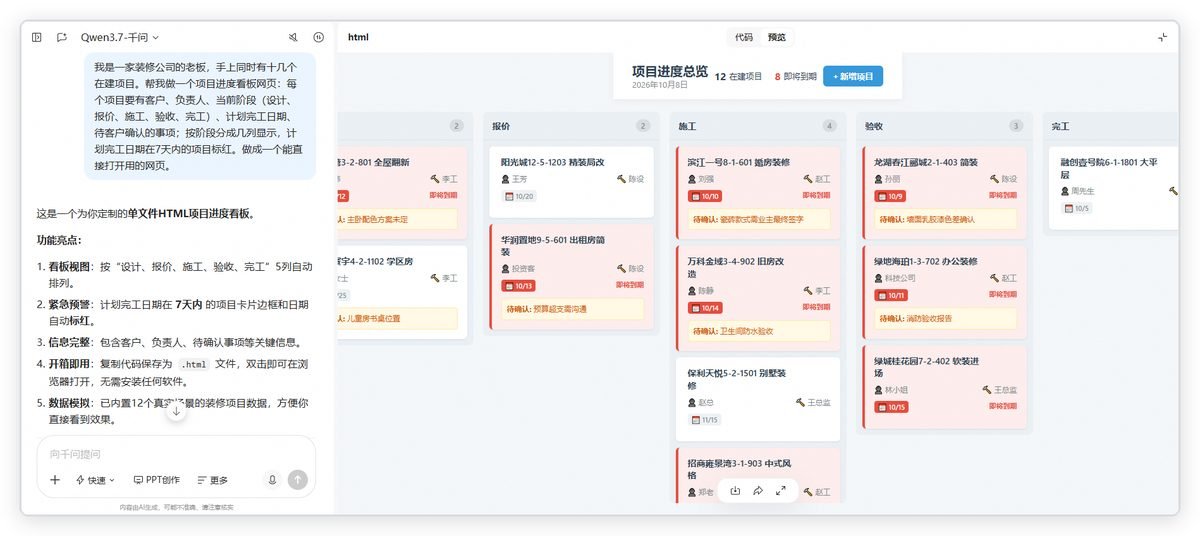This screenshot has width=1200, height=536.
Task: Expand the 快速 mode dropdown
Action: 96,480
